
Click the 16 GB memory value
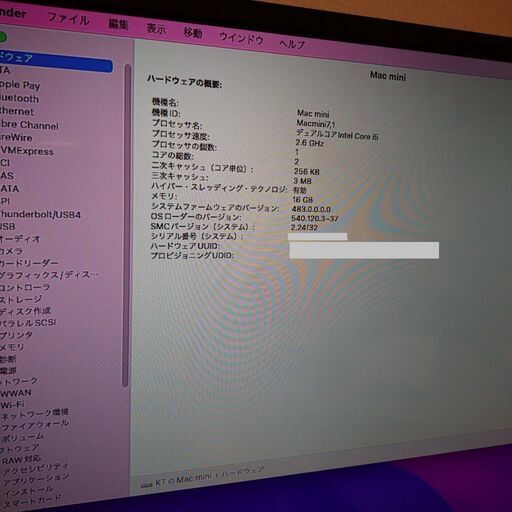coord(303,200)
